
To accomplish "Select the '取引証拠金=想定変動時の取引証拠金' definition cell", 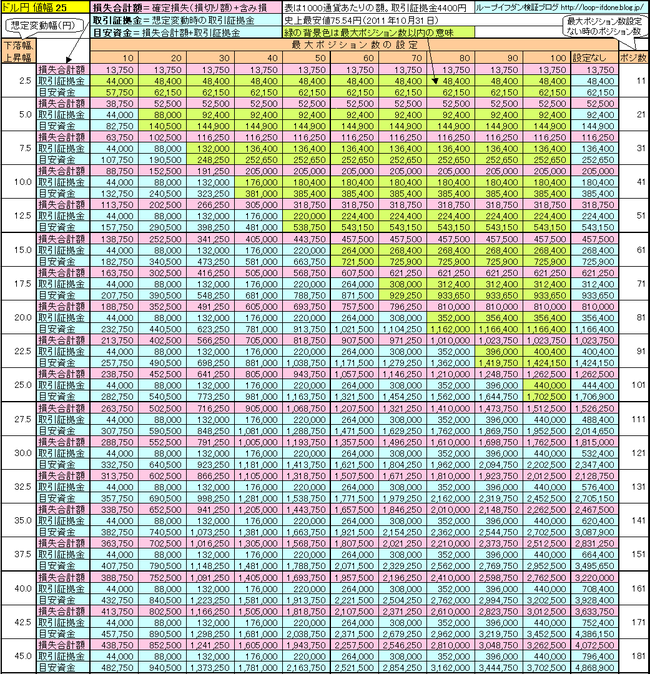I will pos(187,20).
